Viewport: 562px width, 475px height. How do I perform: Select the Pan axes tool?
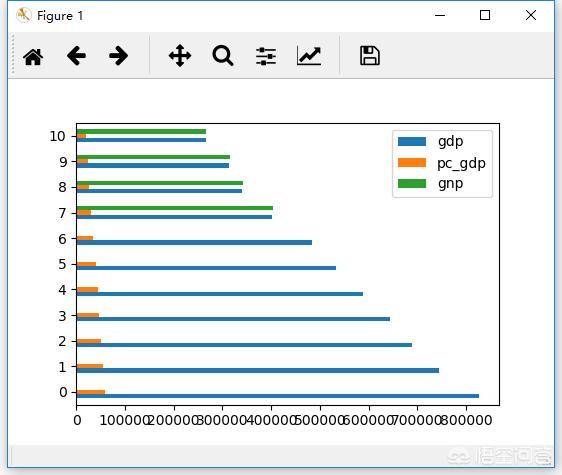point(180,56)
